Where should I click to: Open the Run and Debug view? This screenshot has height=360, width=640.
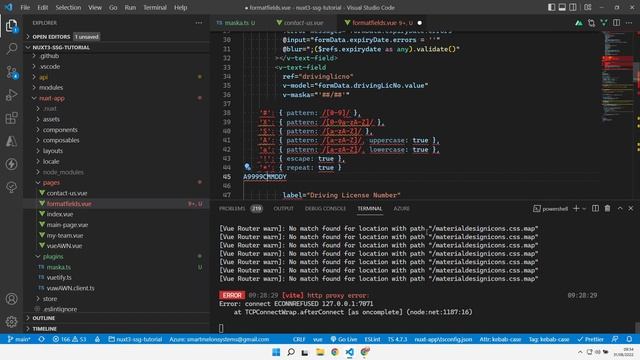[x=11, y=95]
